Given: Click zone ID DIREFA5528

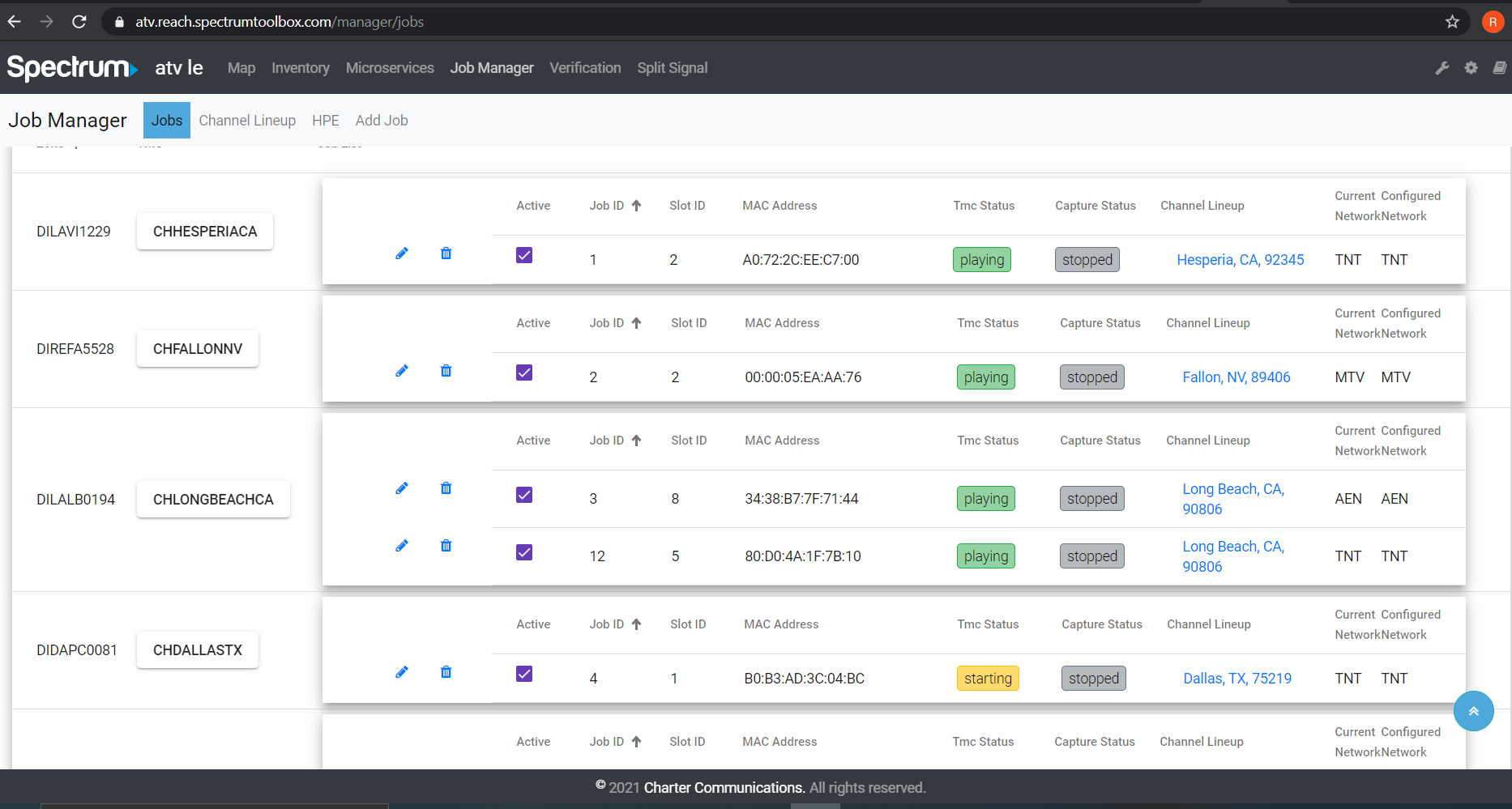Looking at the screenshot, I should [75, 349].
